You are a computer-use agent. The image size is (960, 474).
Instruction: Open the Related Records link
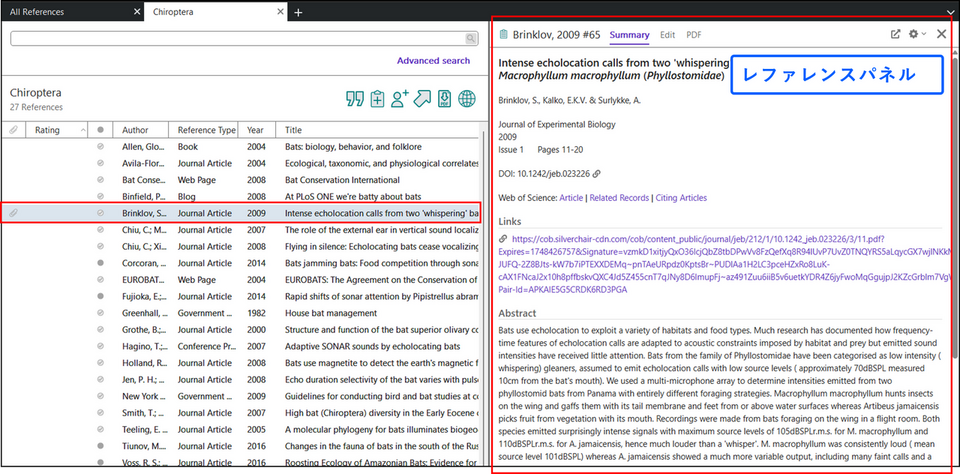pos(619,198)
